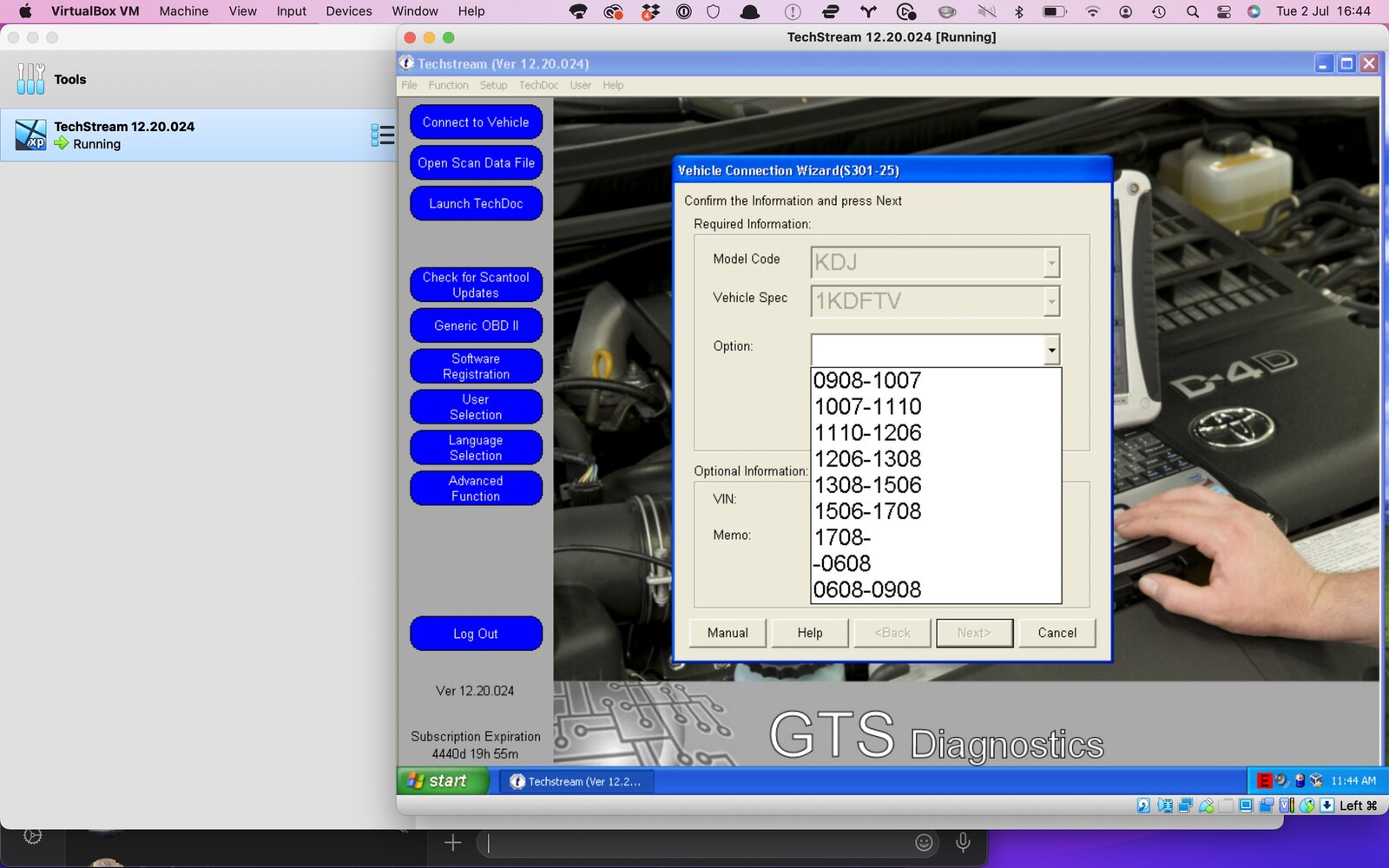Screen dimensions: 1389x868
Task: Click the Advanced Function button
Action: tap(476, 489)
